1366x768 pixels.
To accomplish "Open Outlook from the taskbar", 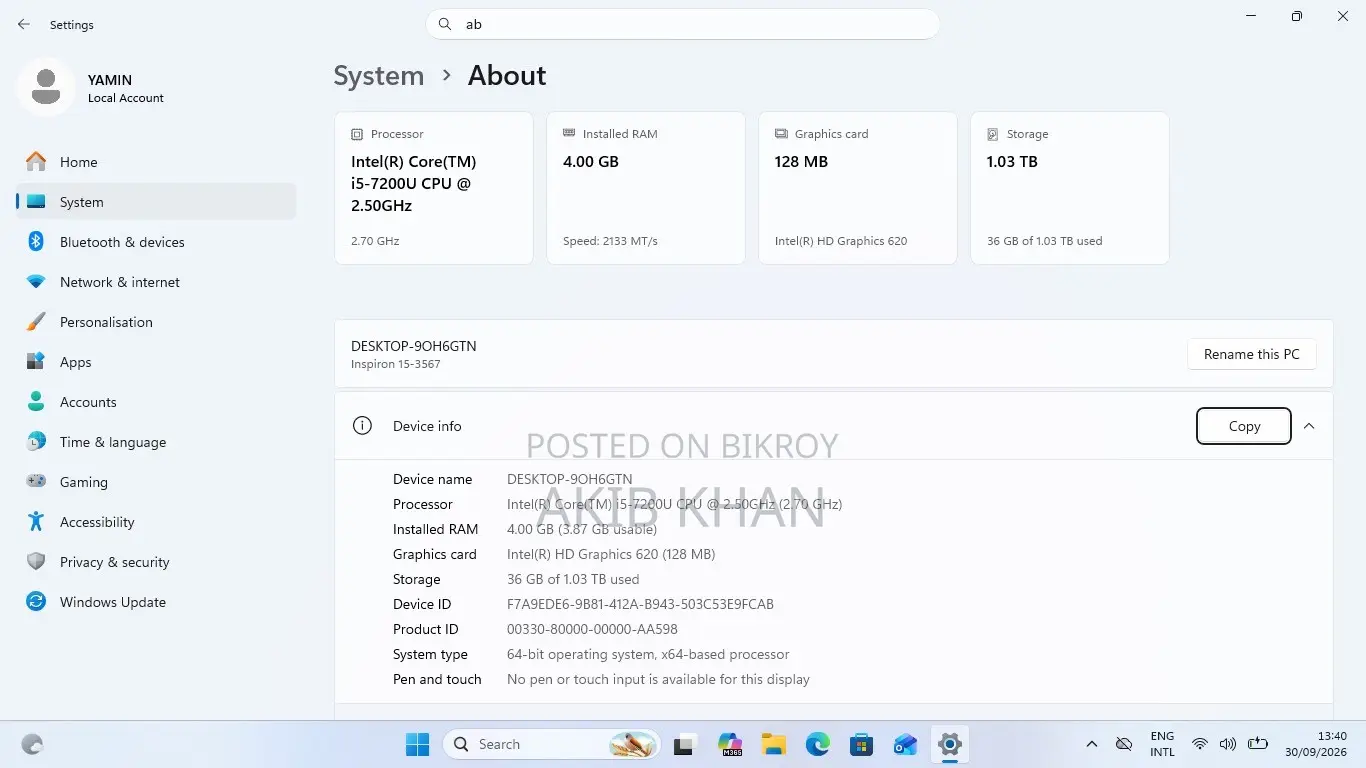I will [x=906, y=744].
